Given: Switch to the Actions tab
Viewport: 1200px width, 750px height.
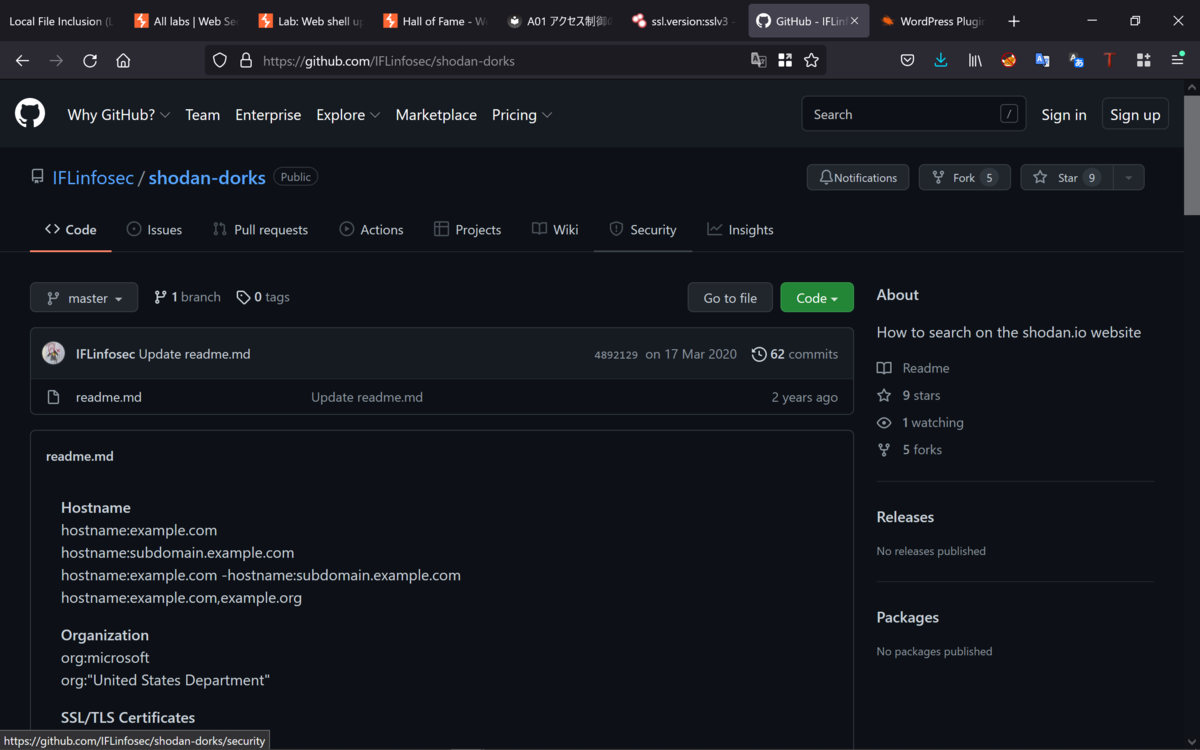Looking at the screenshot, I should 371,229.
